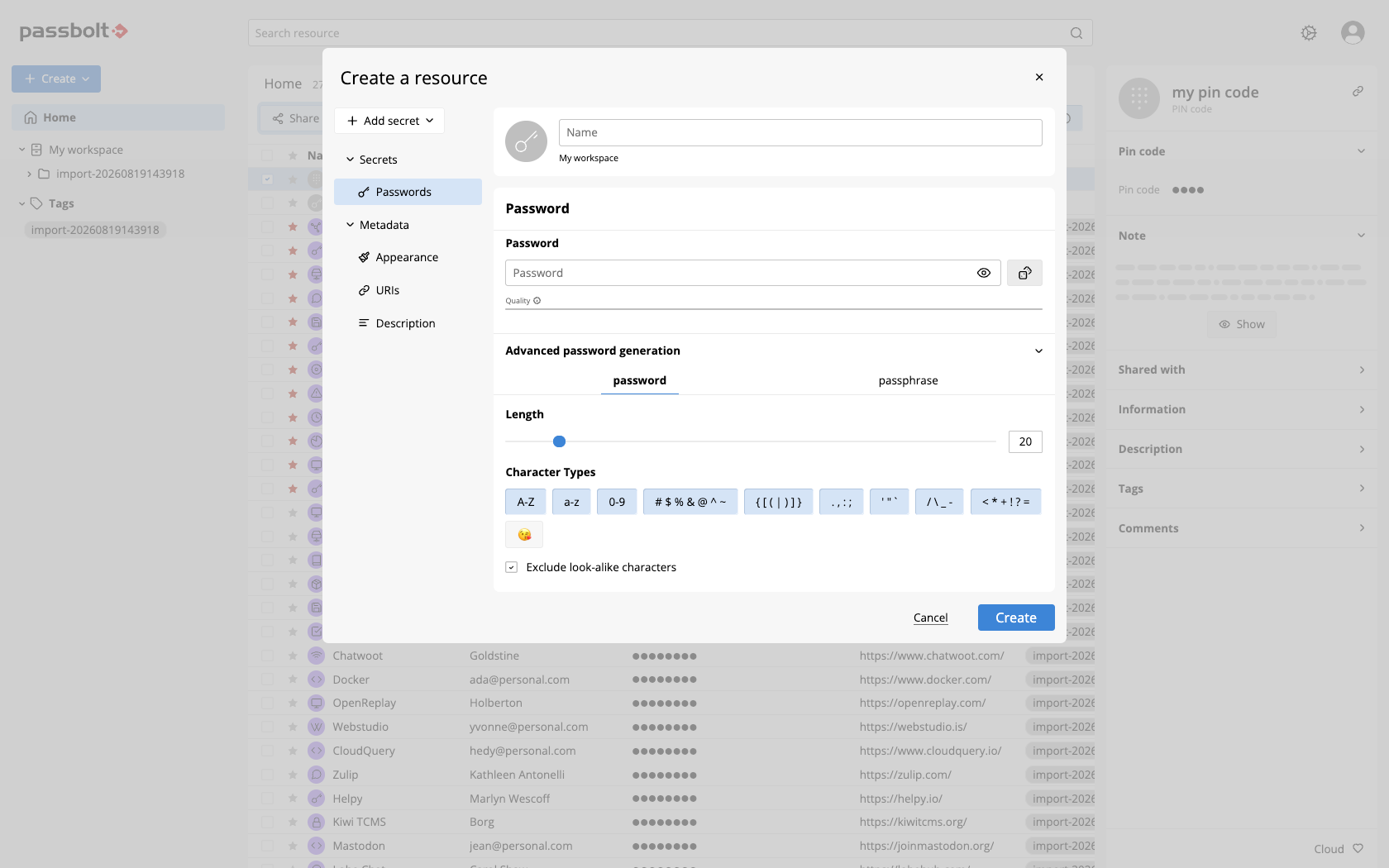This screenshot has width=1389, height=868.
Task: Toggle a-z lowercase character type
Action: [x=571, y=502]
